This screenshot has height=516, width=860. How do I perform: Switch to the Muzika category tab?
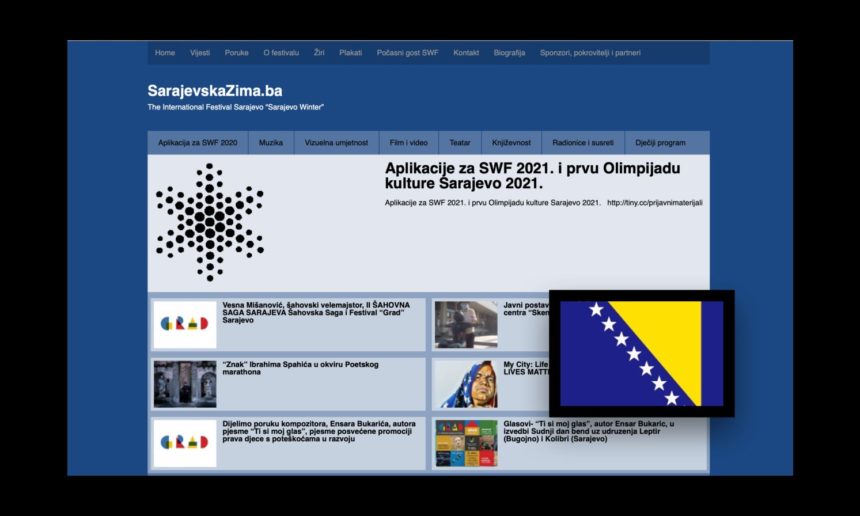click(271, 143)
